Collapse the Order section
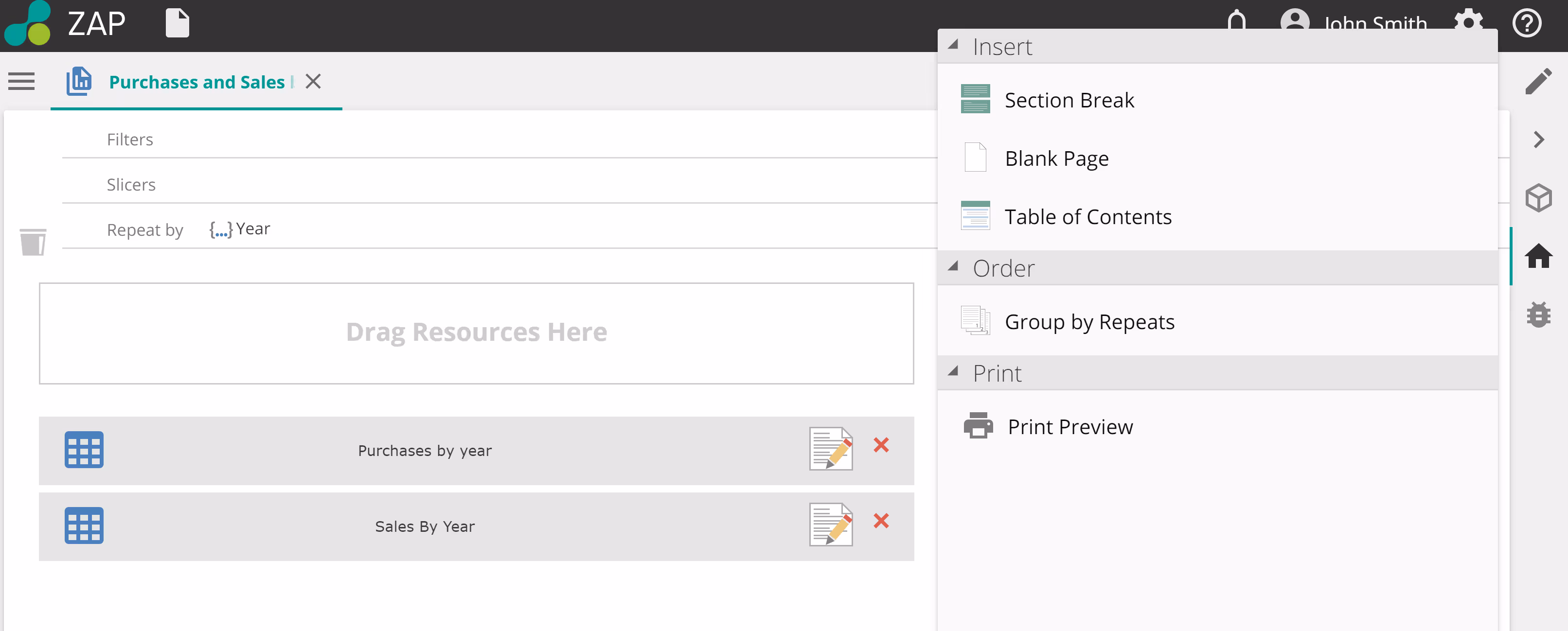 953,266
